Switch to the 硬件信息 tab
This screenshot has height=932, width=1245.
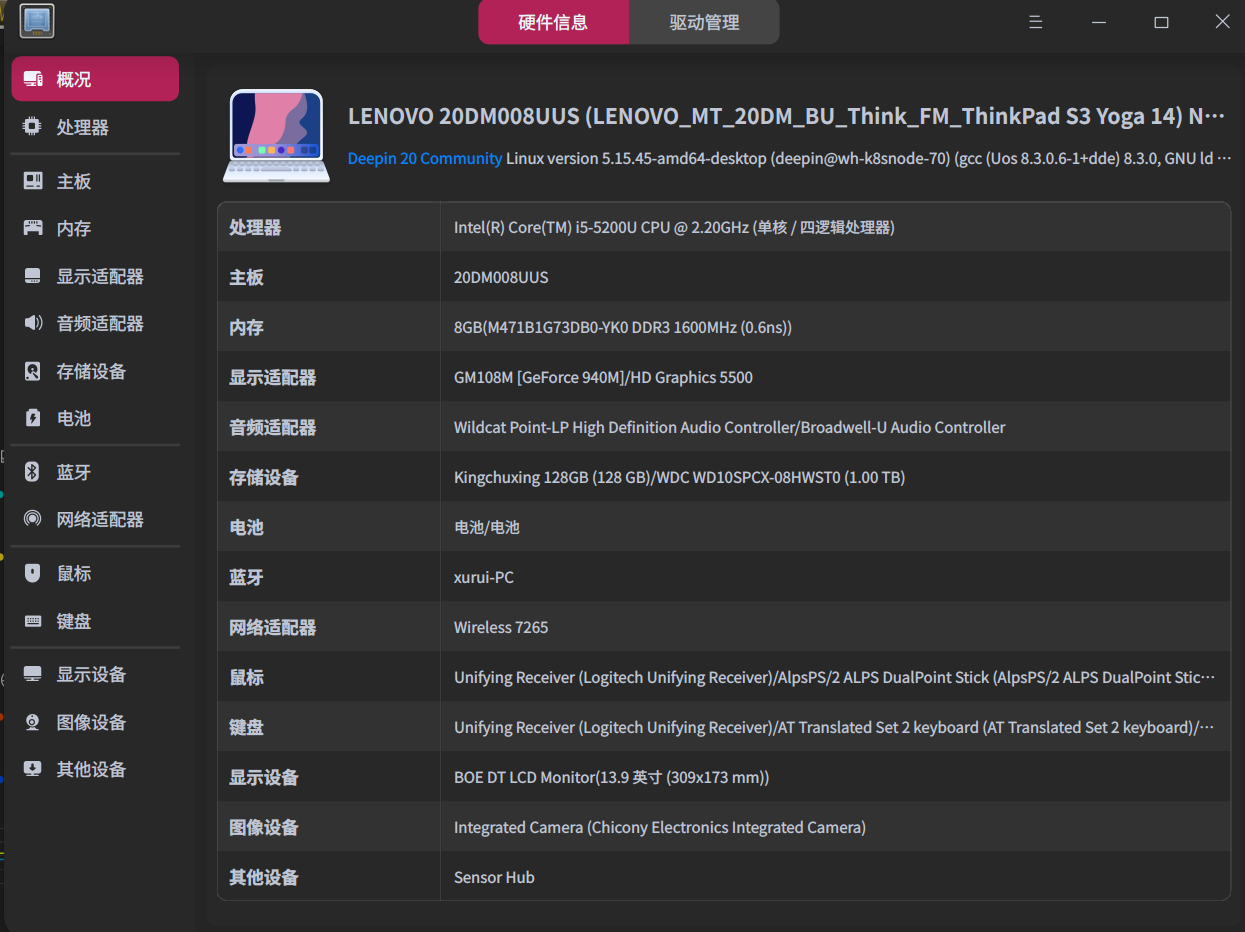pos(554,22)
